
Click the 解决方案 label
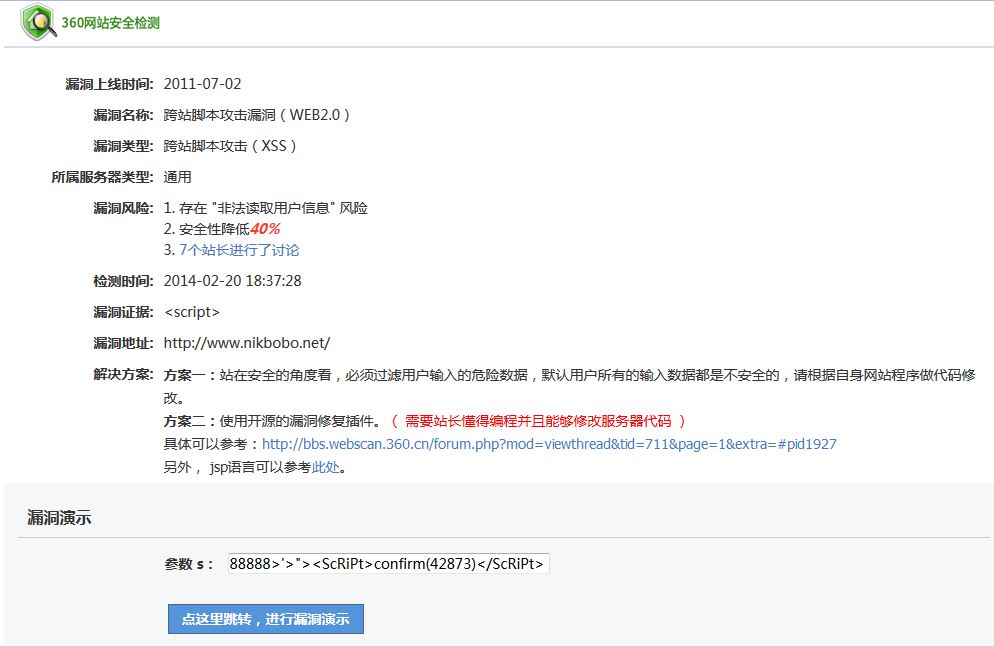(x=123, y=375)
